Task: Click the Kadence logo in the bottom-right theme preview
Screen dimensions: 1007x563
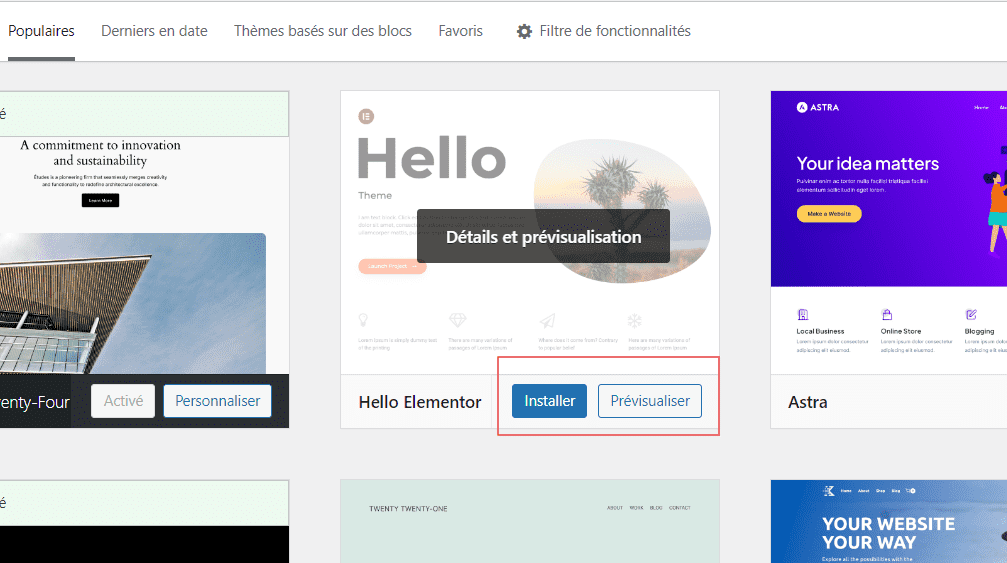Action: pos(828,491)
